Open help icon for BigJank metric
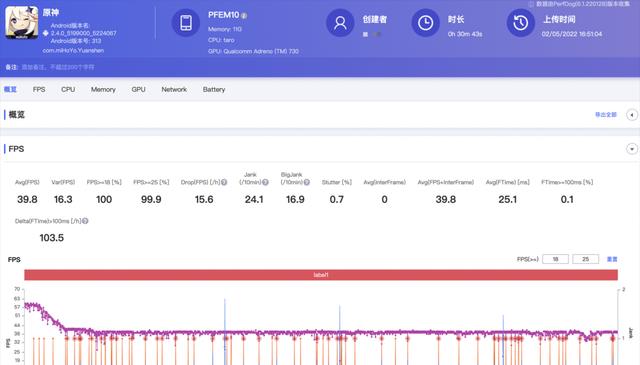The width and height of the screenshot is (640, 365). pyautogui.click(x=307, y=182)
